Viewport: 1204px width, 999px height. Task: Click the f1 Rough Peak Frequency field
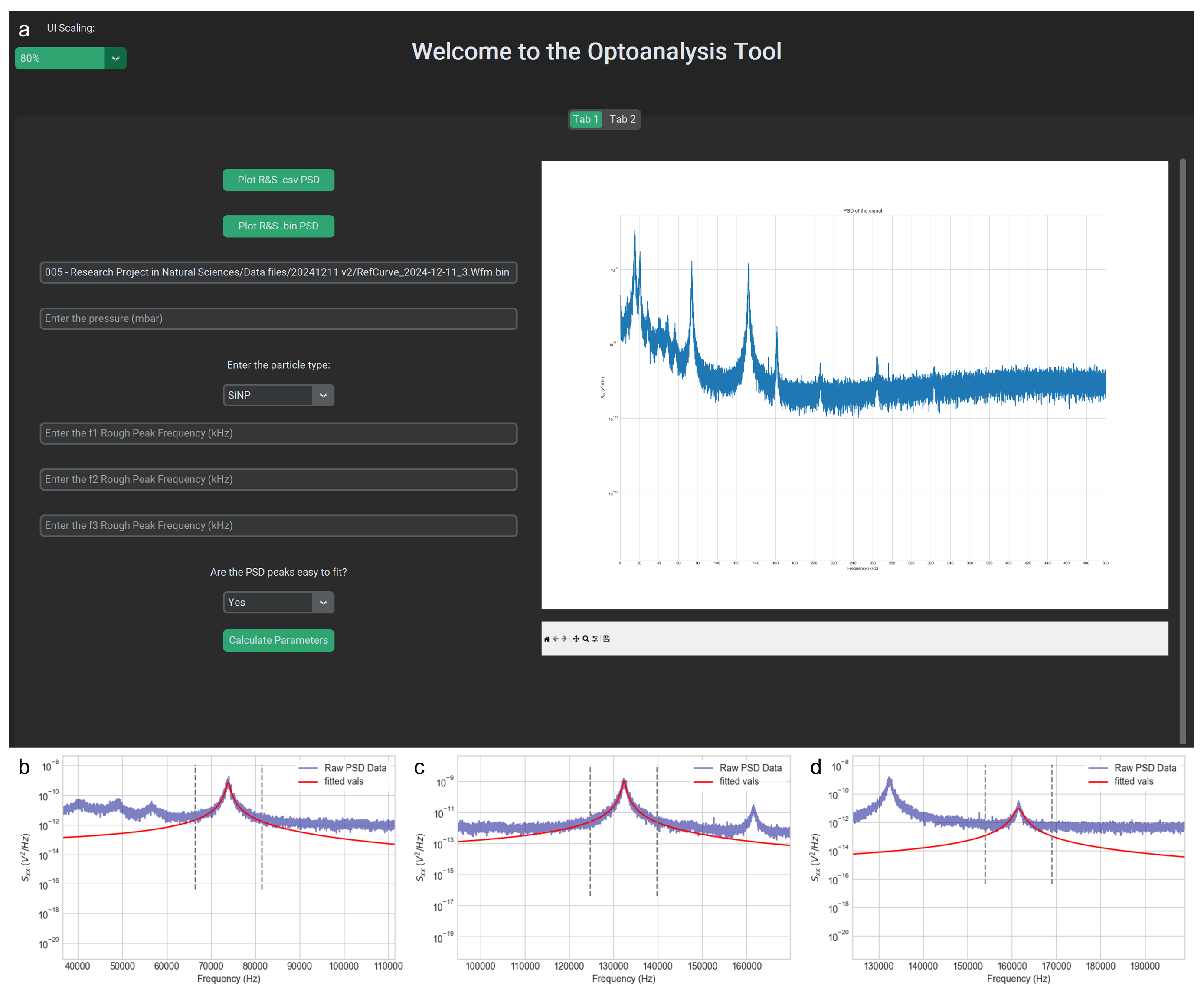tap(278, 433)
